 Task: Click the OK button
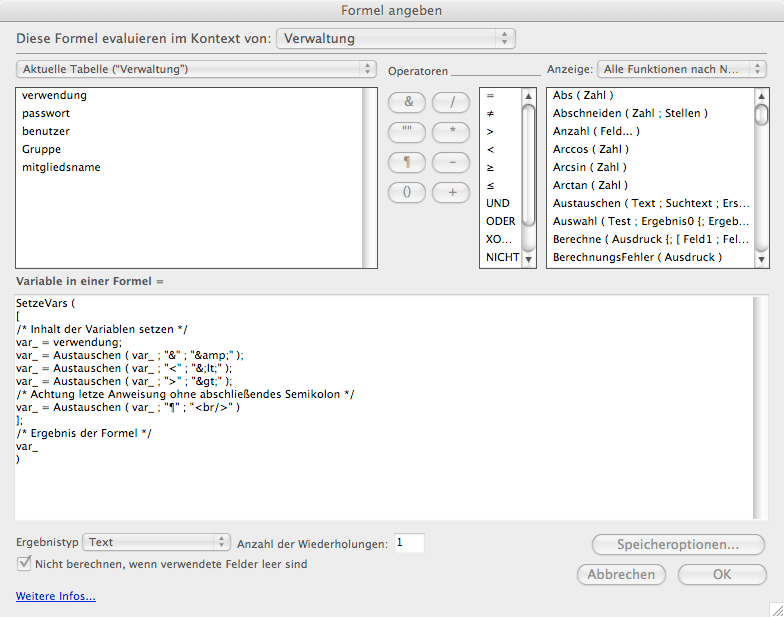(722, 574)
